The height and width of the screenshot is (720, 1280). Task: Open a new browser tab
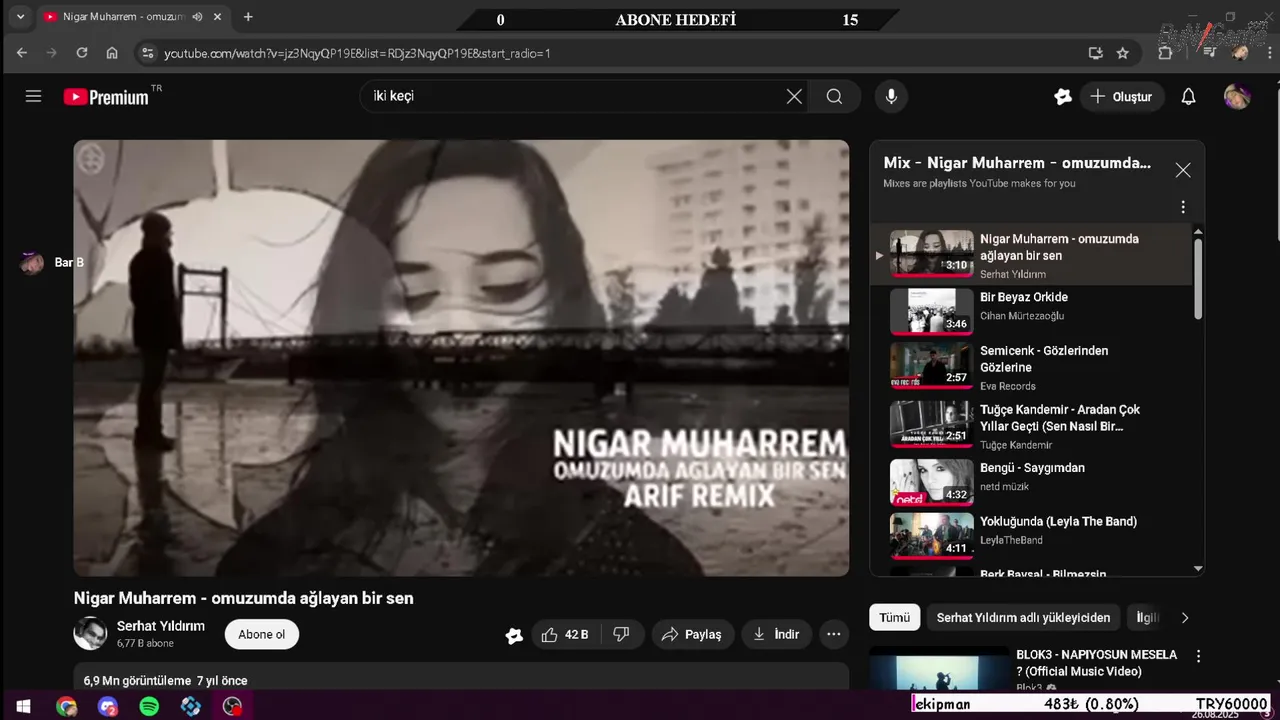point(248,17)
